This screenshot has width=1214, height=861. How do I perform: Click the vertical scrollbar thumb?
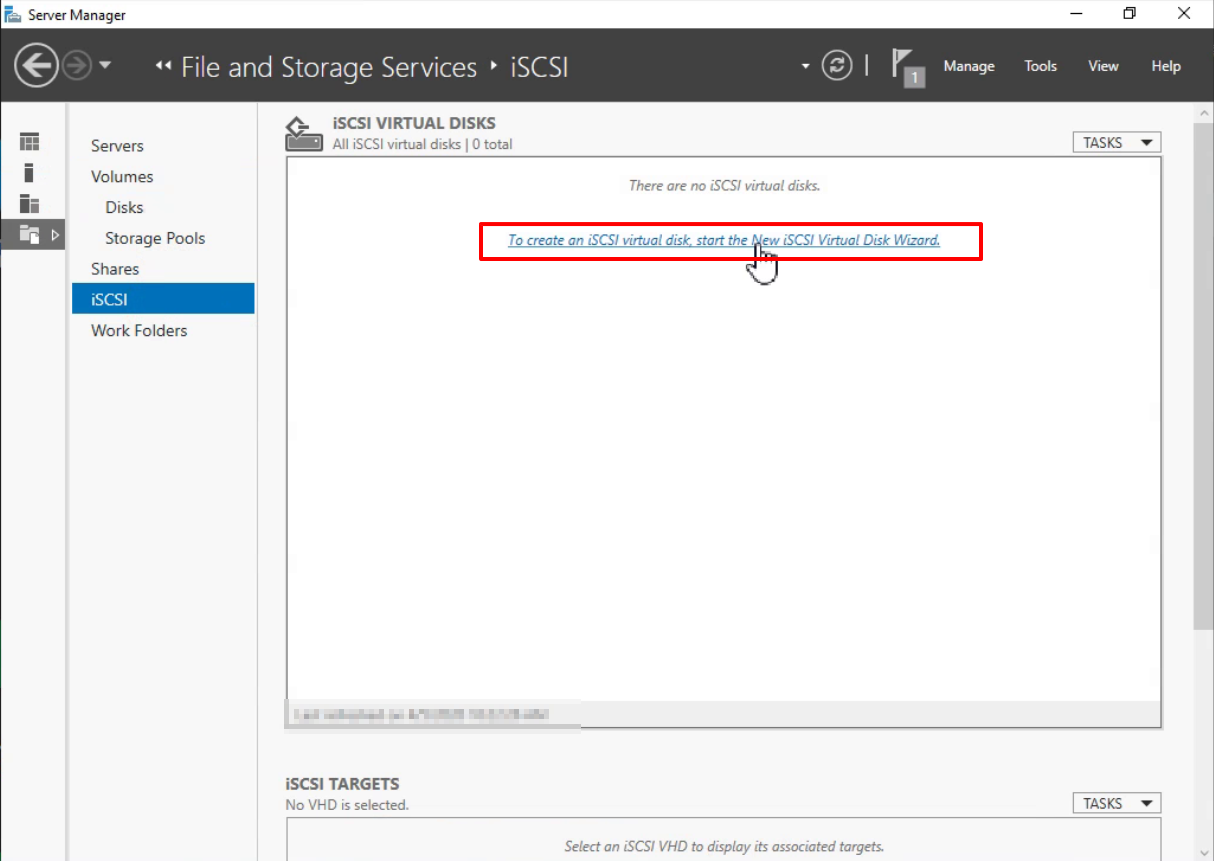pos(1203,377)
